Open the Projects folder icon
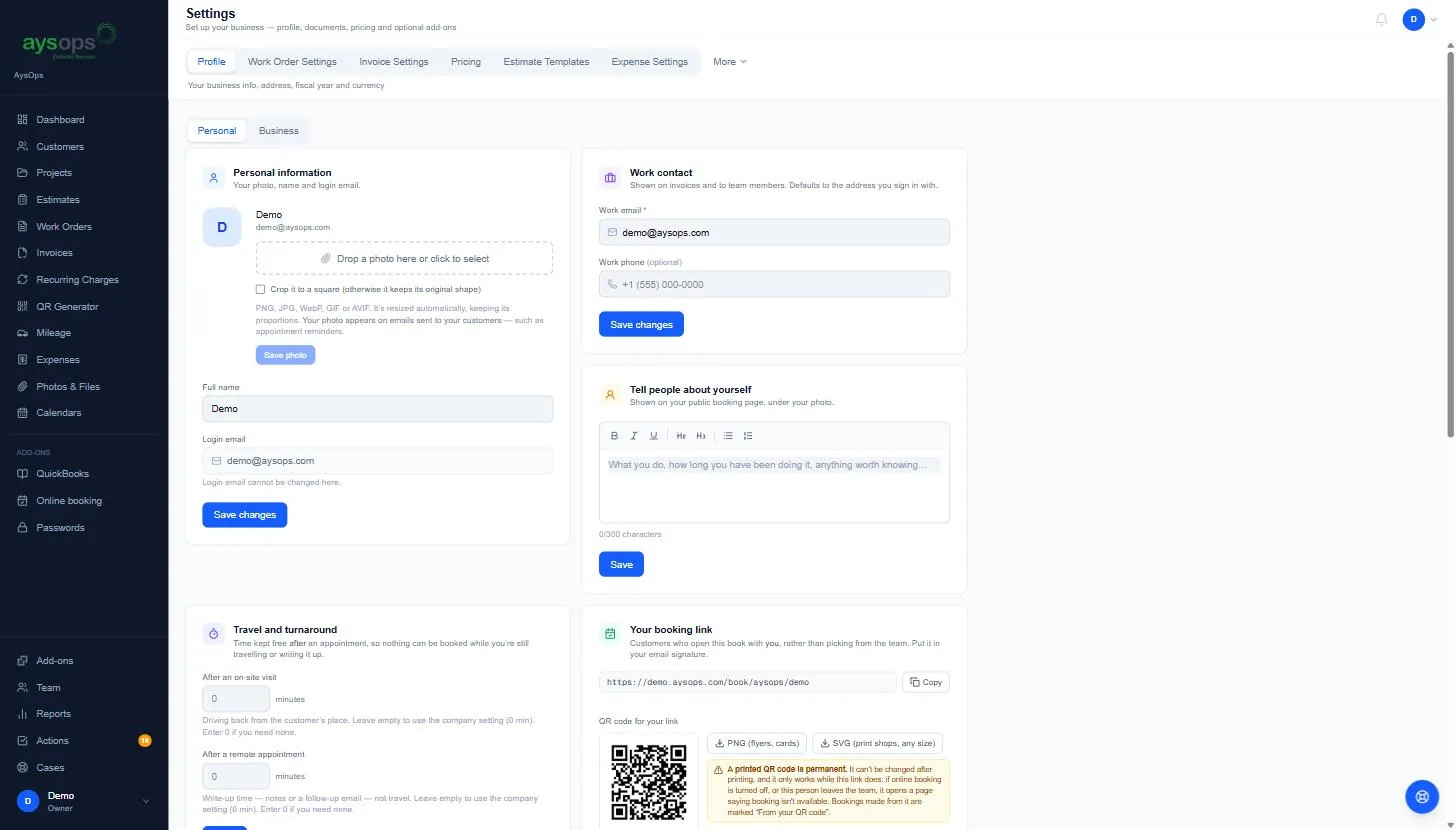Screen dimensions: 1456x830 point(23,173)
